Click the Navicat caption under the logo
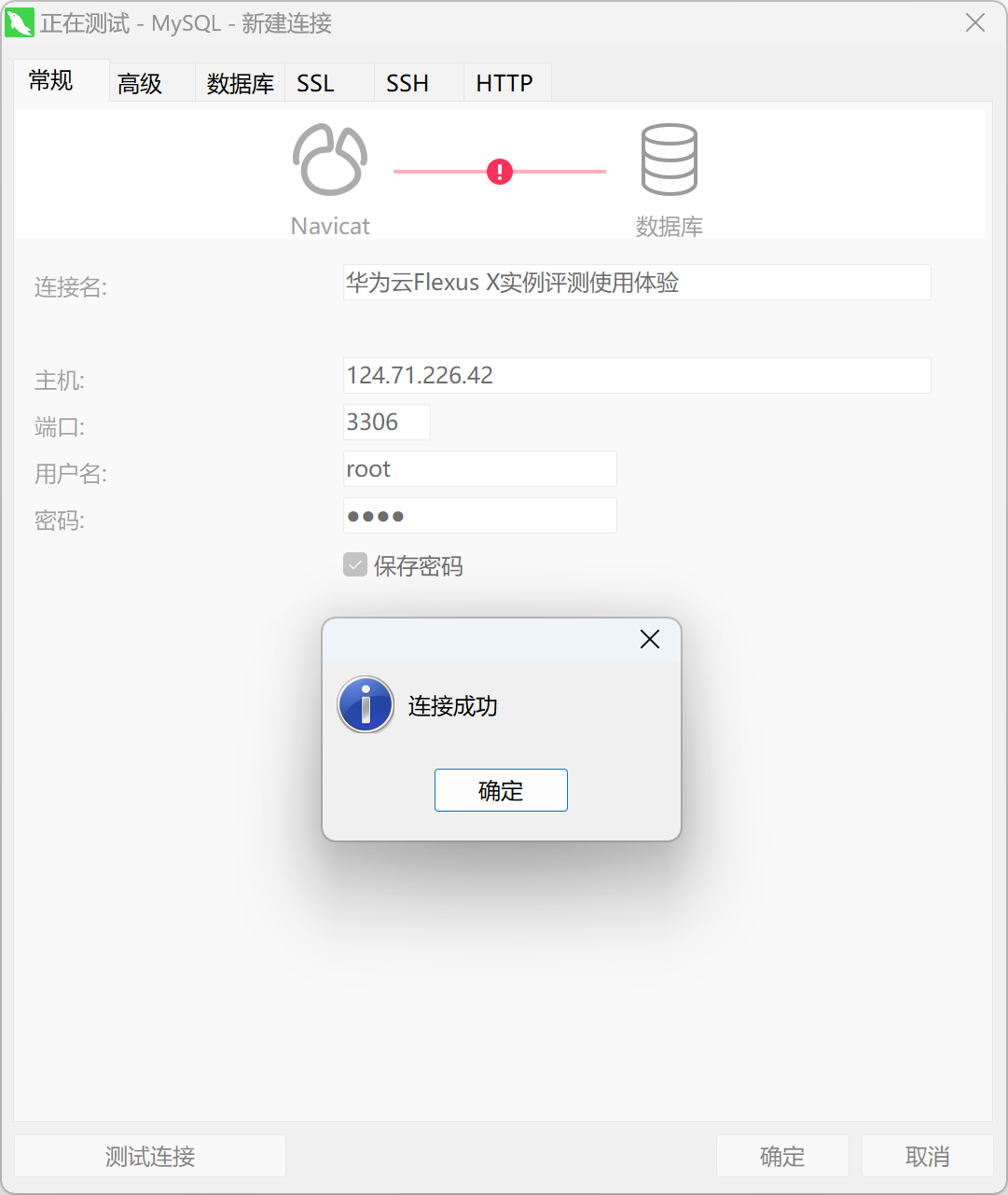 [330, 226]
